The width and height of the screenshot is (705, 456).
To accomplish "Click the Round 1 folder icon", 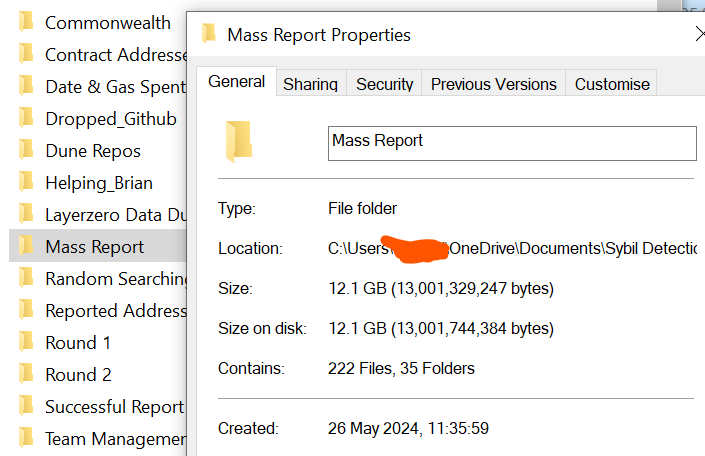I will [26, 342].
